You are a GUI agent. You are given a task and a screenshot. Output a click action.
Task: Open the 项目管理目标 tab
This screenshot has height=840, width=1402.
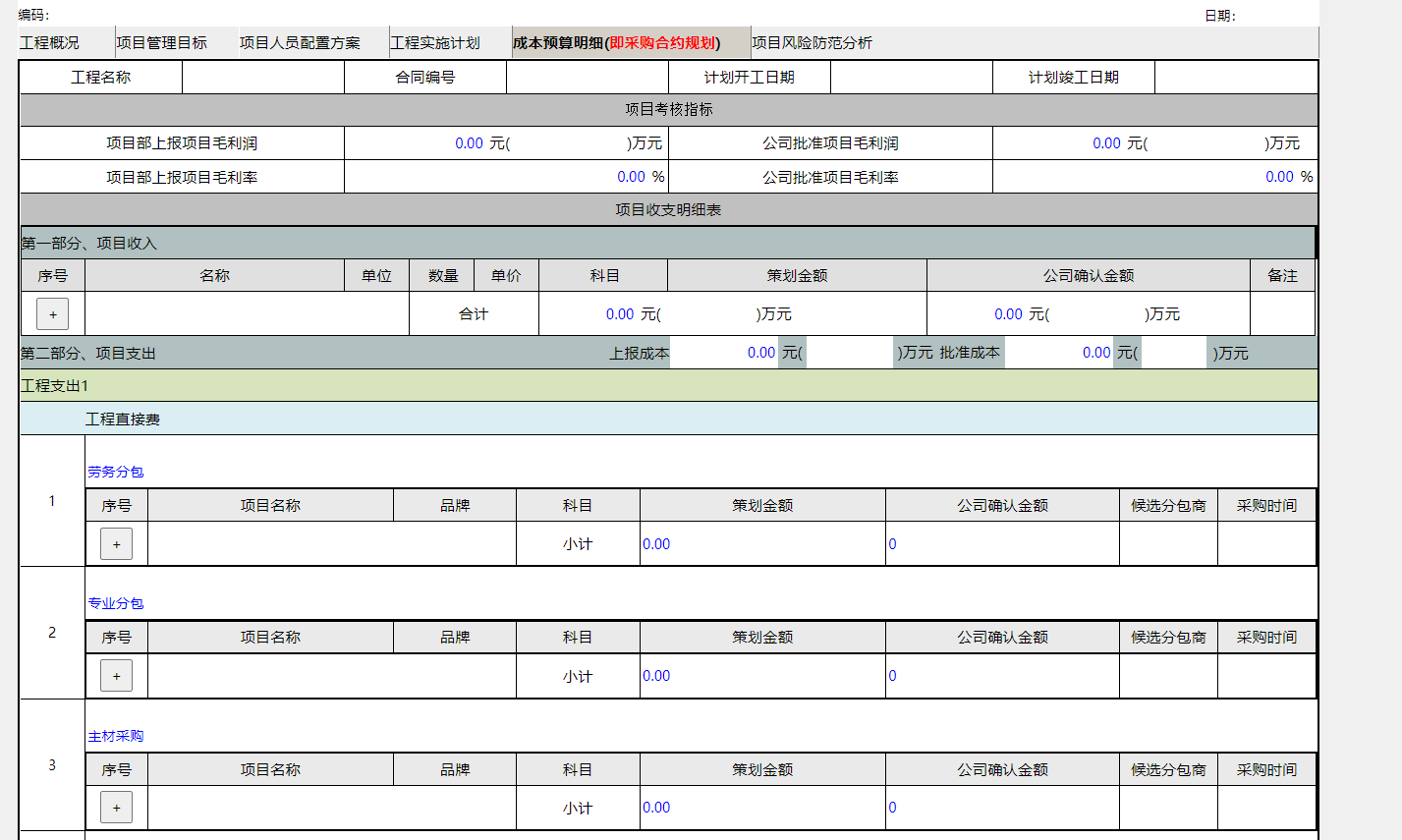pyautogui.click(x=162, y=43)
